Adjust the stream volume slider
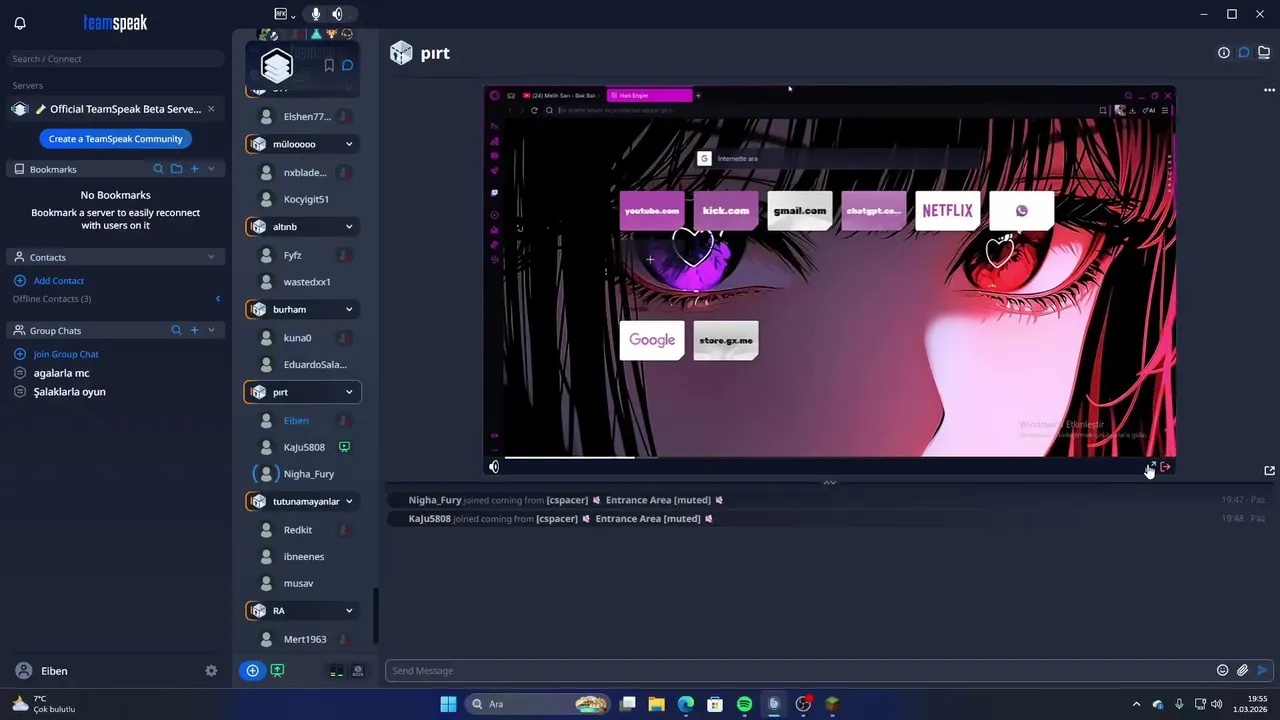Viewport: 1280px width, 720px height. 570,458
